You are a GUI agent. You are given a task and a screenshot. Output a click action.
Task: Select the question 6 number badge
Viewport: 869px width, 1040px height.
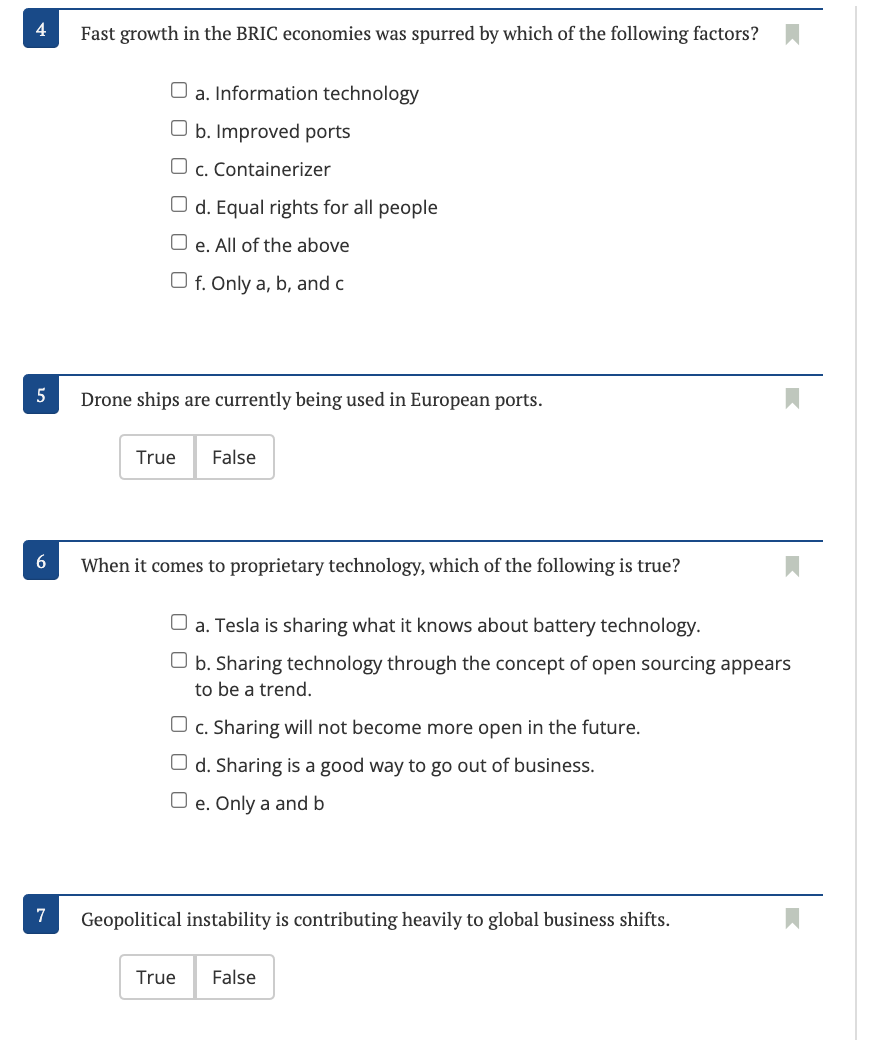tap(40, 561)
